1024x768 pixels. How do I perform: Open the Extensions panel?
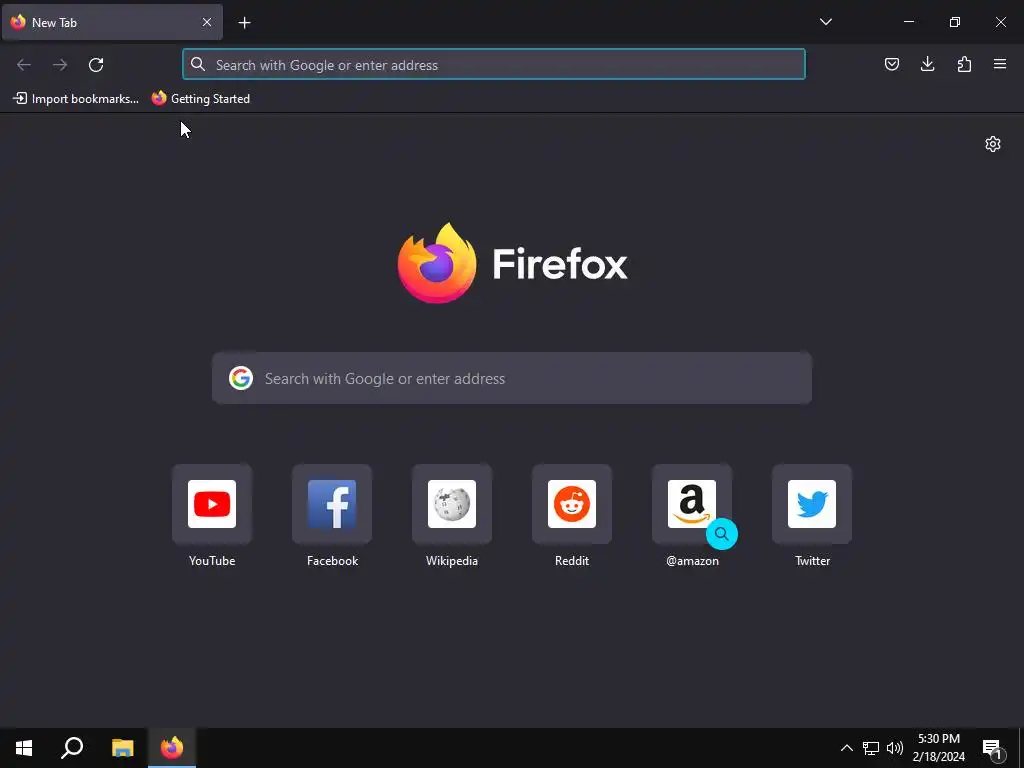click(x=964, y=64)
